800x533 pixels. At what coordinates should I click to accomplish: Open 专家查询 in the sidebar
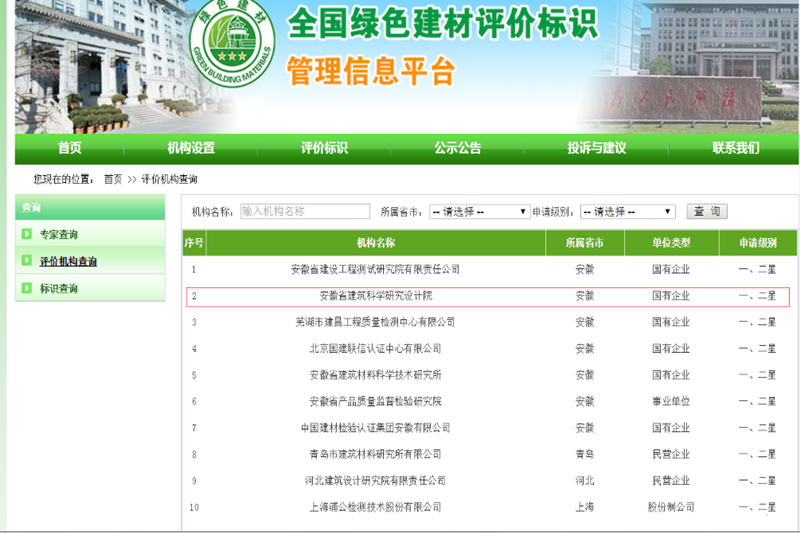[x=59, y=235]
